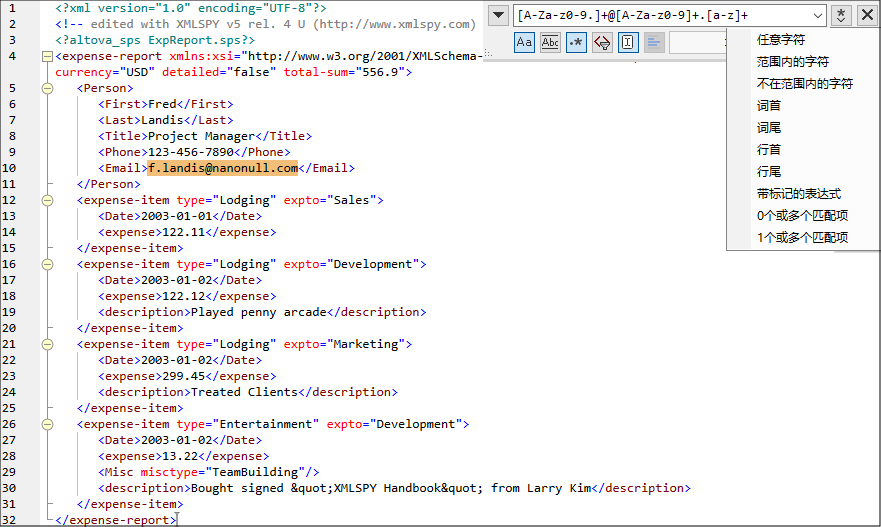Select 任意字符 from the regex menu
Viewport: 881px width, 527px height.
coord(780,40)
